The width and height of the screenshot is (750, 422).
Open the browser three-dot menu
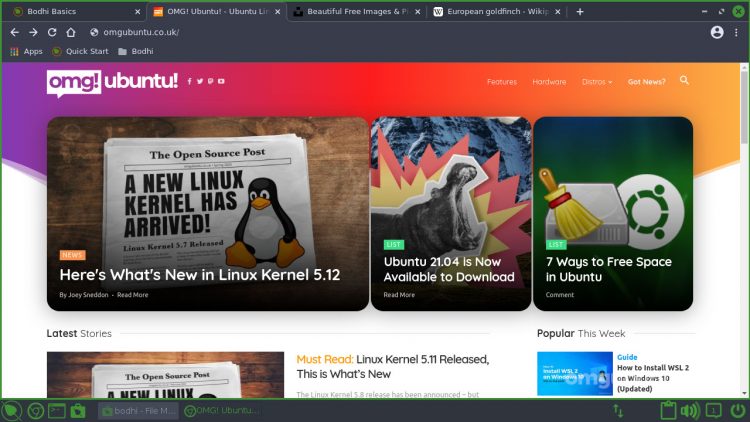coord(736,32)
